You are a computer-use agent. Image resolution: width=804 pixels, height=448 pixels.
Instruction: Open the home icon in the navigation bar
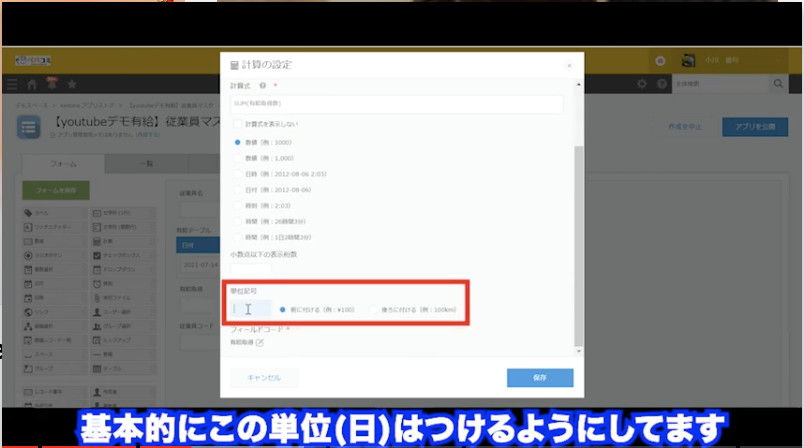[x=34, y=85]
